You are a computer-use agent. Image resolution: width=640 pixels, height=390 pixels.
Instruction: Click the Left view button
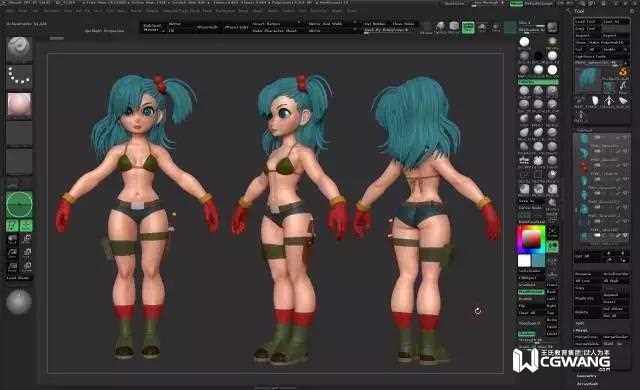pos(552,299)
